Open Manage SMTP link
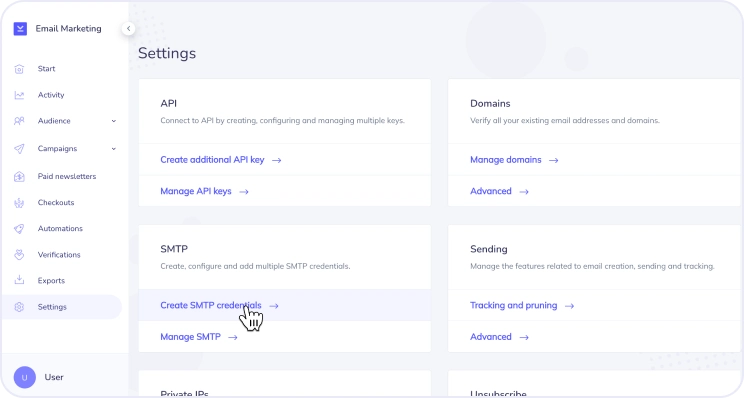Image resolution: width=744 pixels, height=398 pixels. tap(190, 337)
